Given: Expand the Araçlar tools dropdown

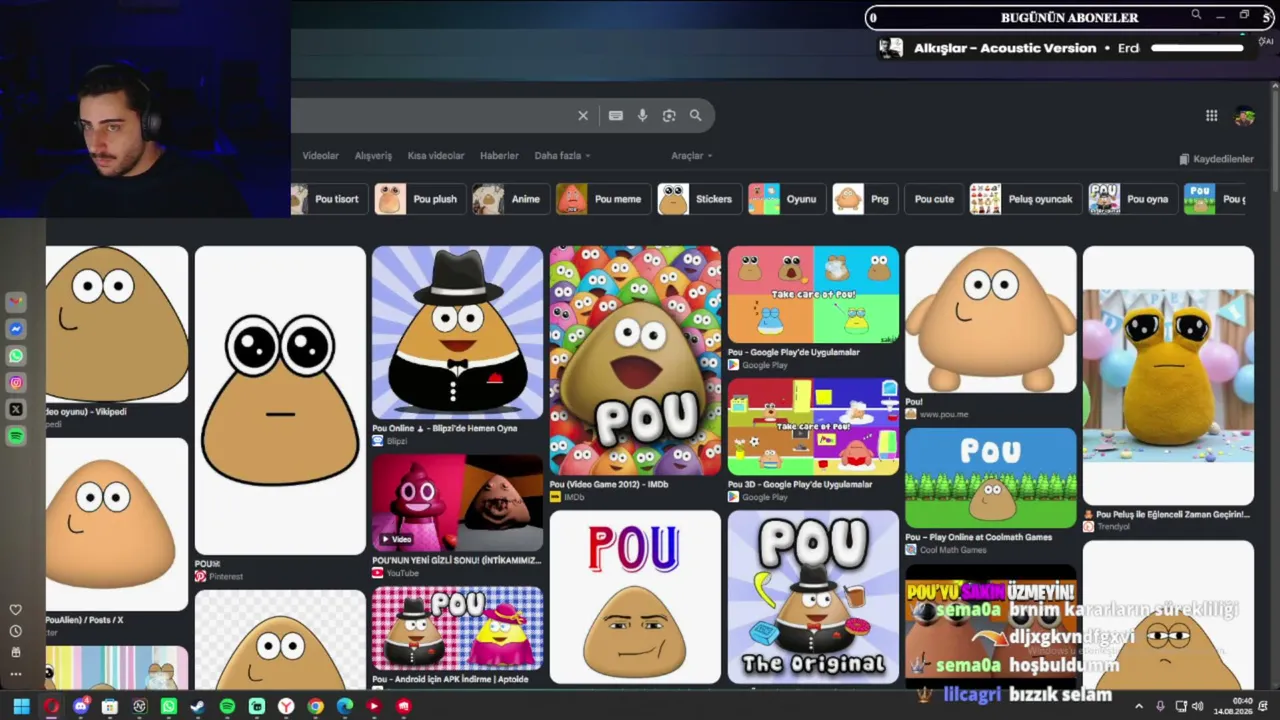Looking at the screenshot, I should tap(691, 156).
